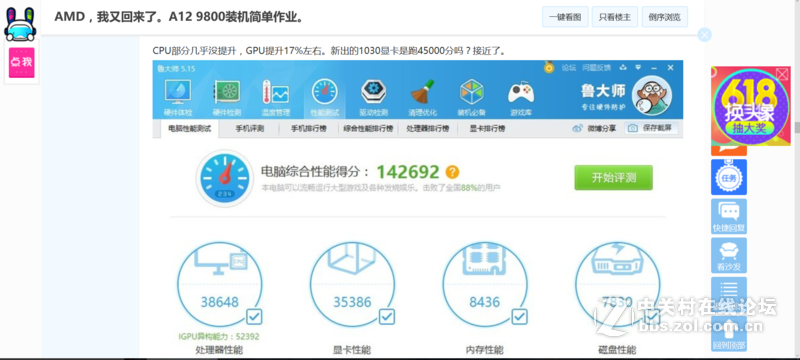Open the 问题反馈 feedback link
The height and width of the screenshot is (360, 800).
596,67
